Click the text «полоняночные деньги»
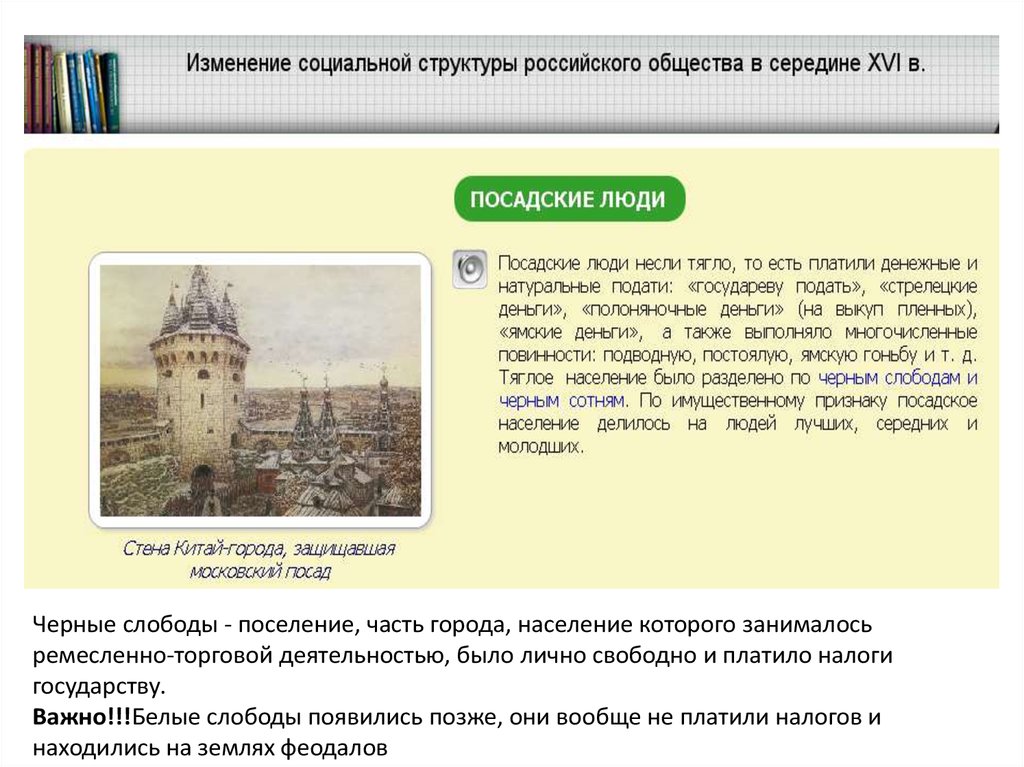 coord(682,309)
